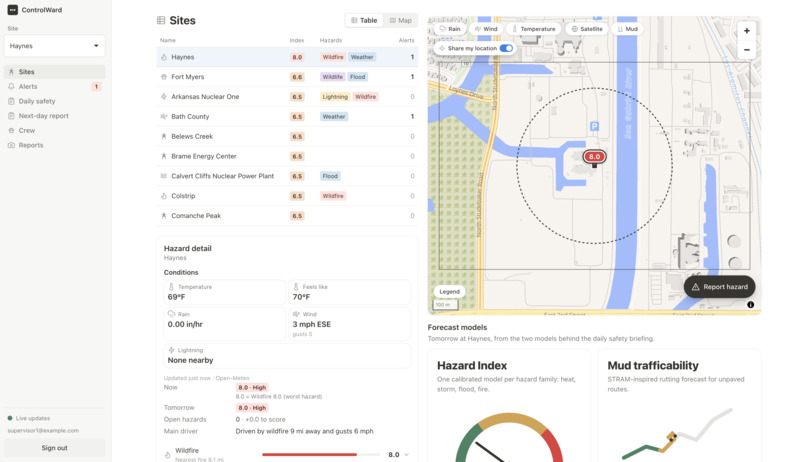This screenshot has width=806, height=462.
Task: Click the wind icon beside Bath County
Action: (164, 117)
